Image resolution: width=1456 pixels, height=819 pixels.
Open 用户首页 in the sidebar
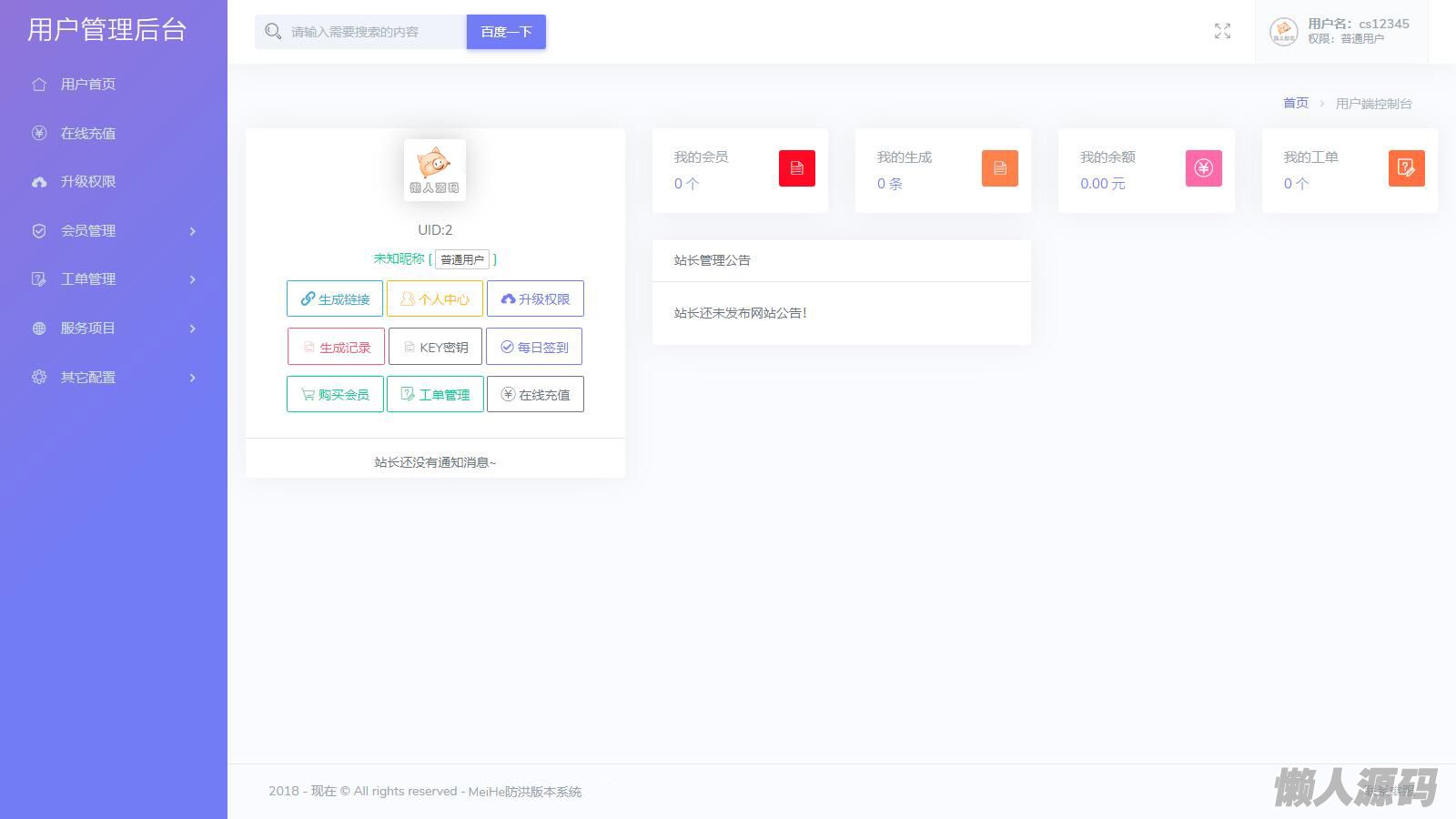click(87, 85)
